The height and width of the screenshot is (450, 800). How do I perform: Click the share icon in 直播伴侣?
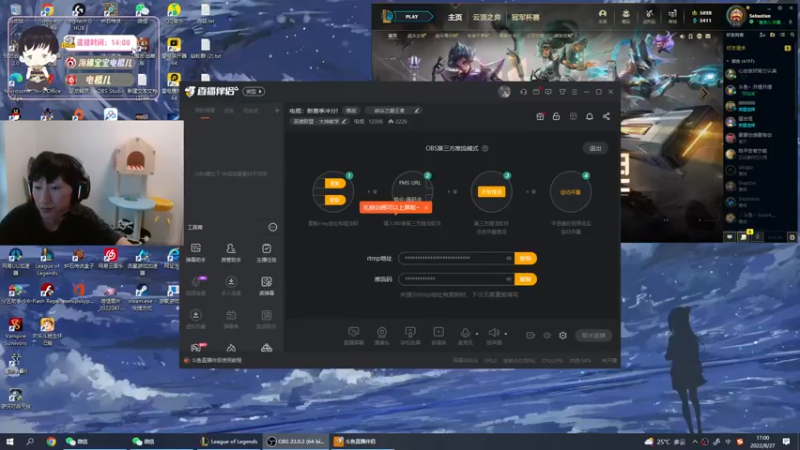coord(606,116)
